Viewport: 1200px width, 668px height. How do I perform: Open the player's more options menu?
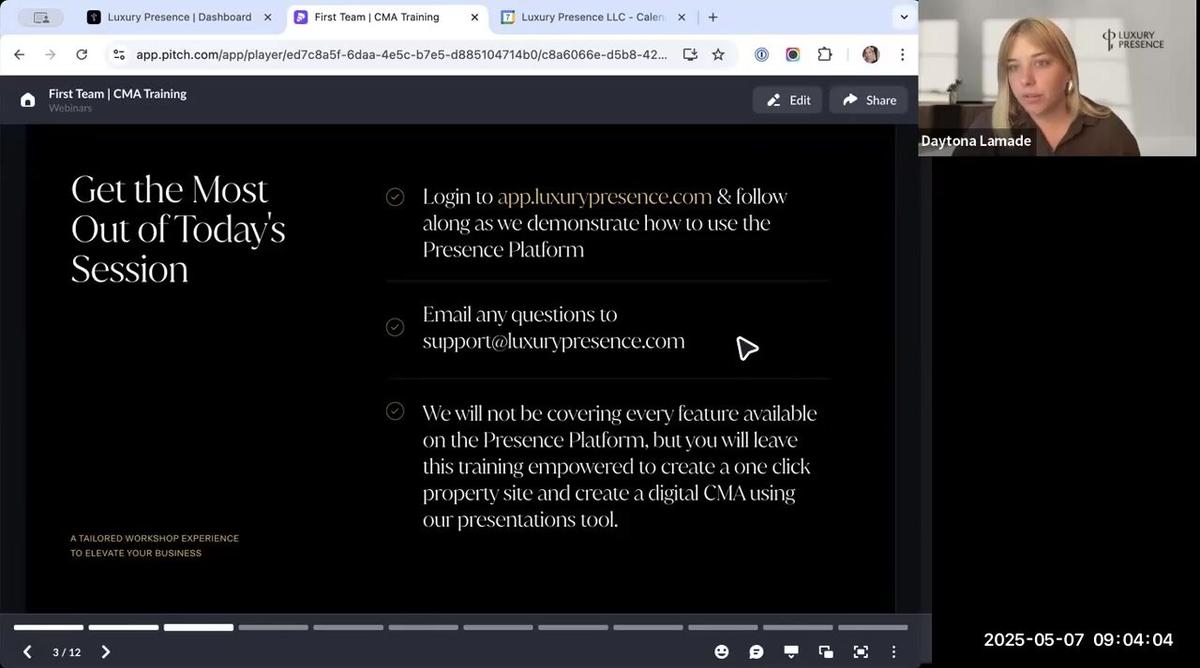coord(894,652)
